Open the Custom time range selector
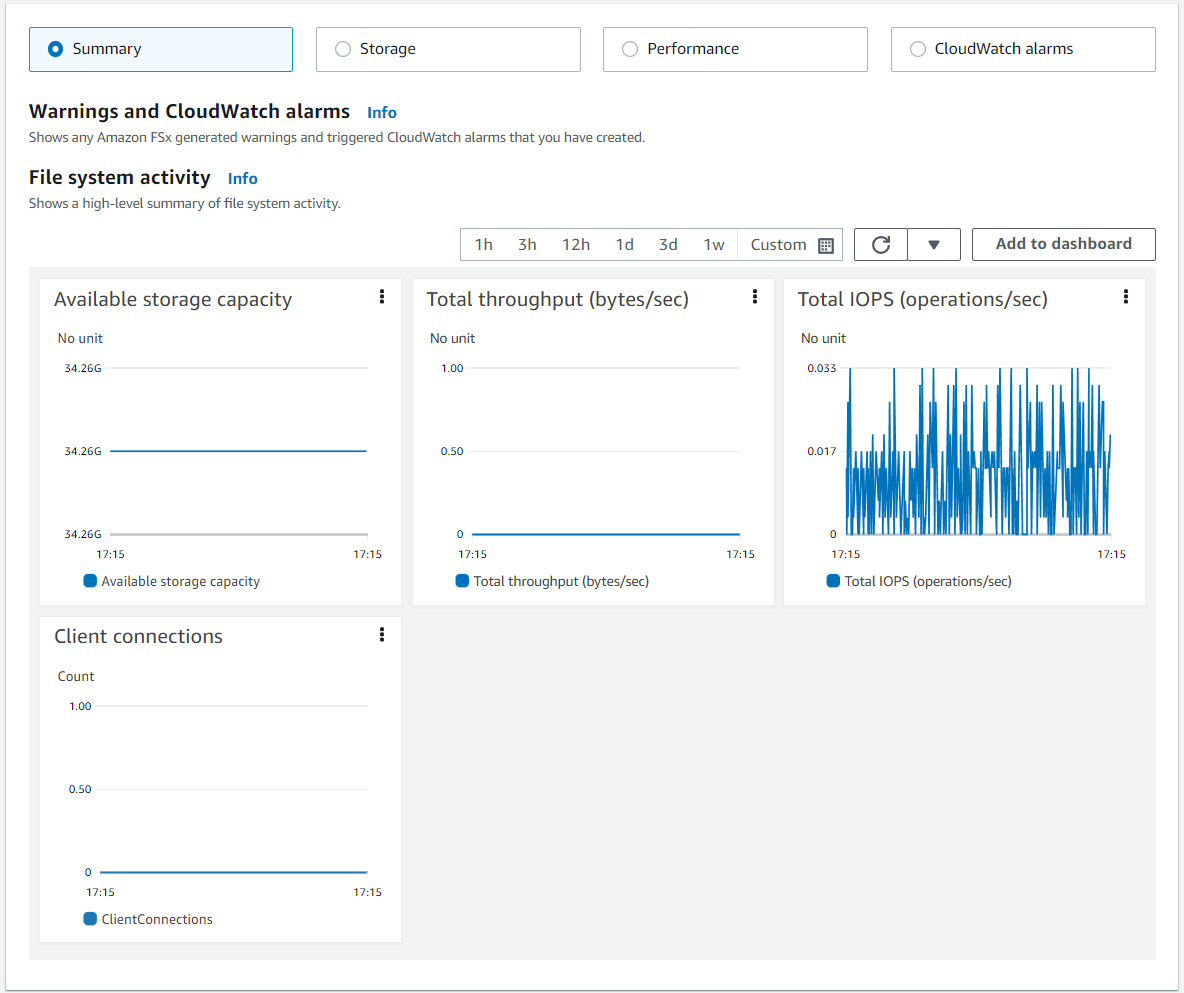Image resolution: width=1184 pixels, height=993 pixels. pyautogui.click(x=778, y=244)
